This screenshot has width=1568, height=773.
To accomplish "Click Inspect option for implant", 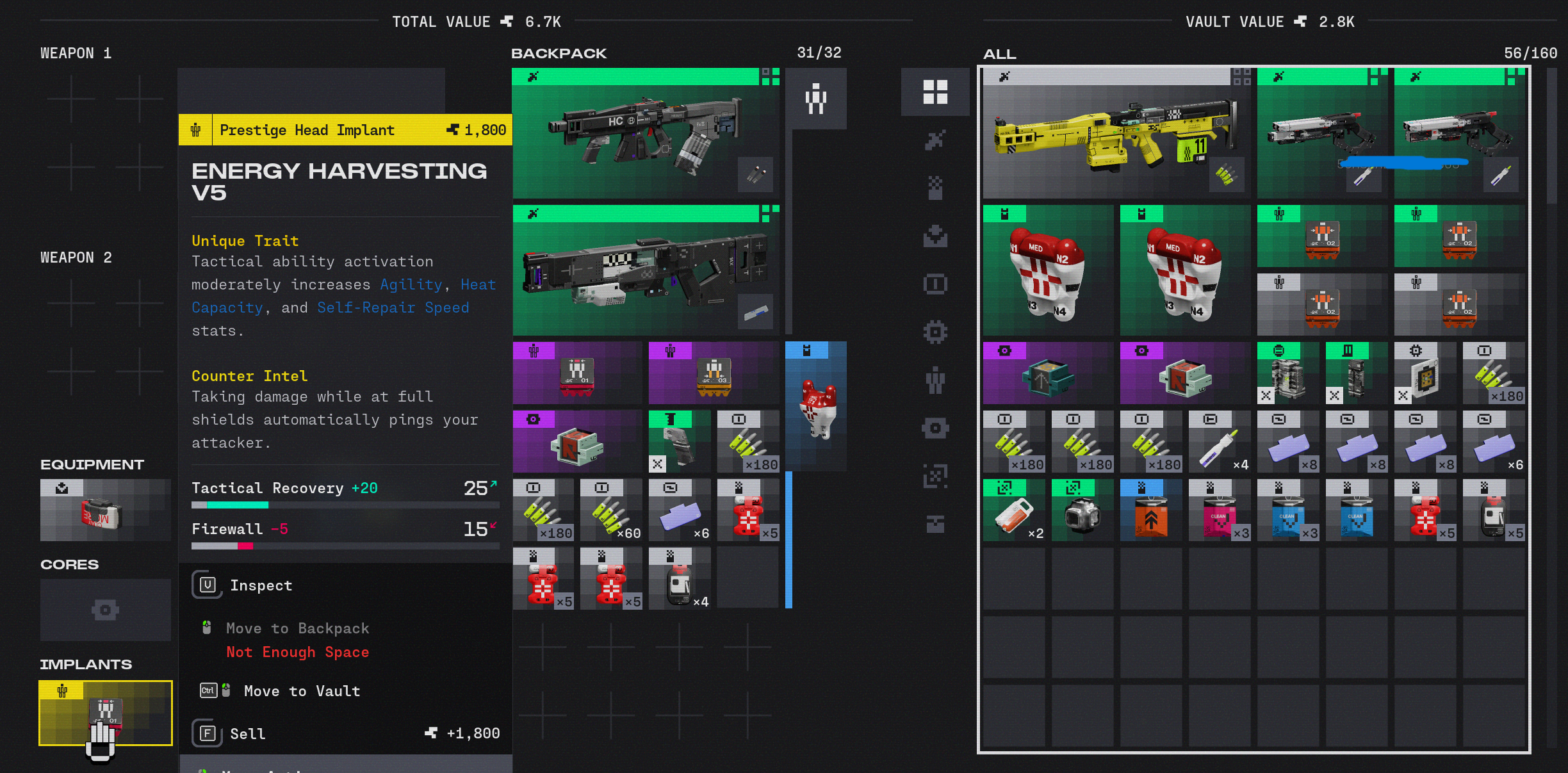I will (x=261, y=585).
